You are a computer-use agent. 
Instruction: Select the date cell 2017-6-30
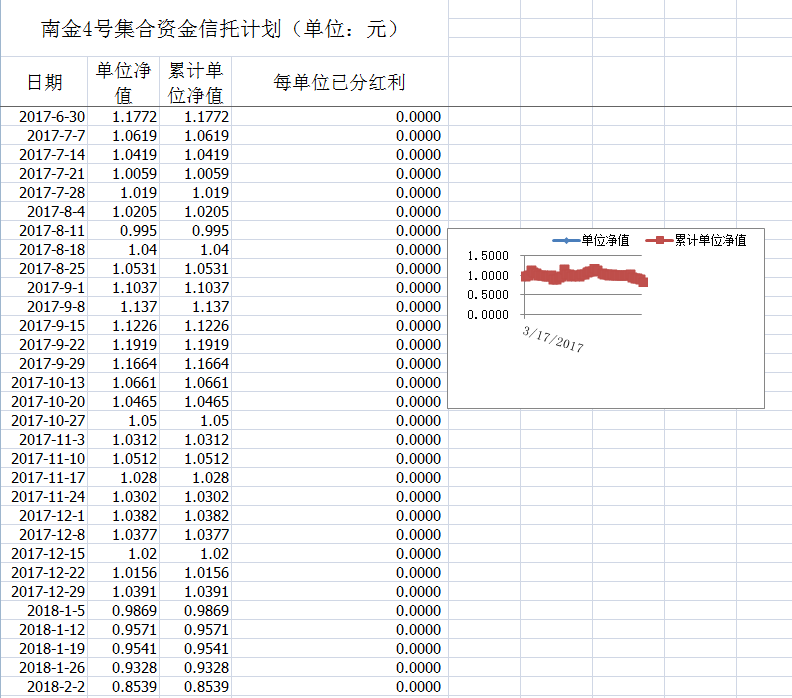coord(52,117)
